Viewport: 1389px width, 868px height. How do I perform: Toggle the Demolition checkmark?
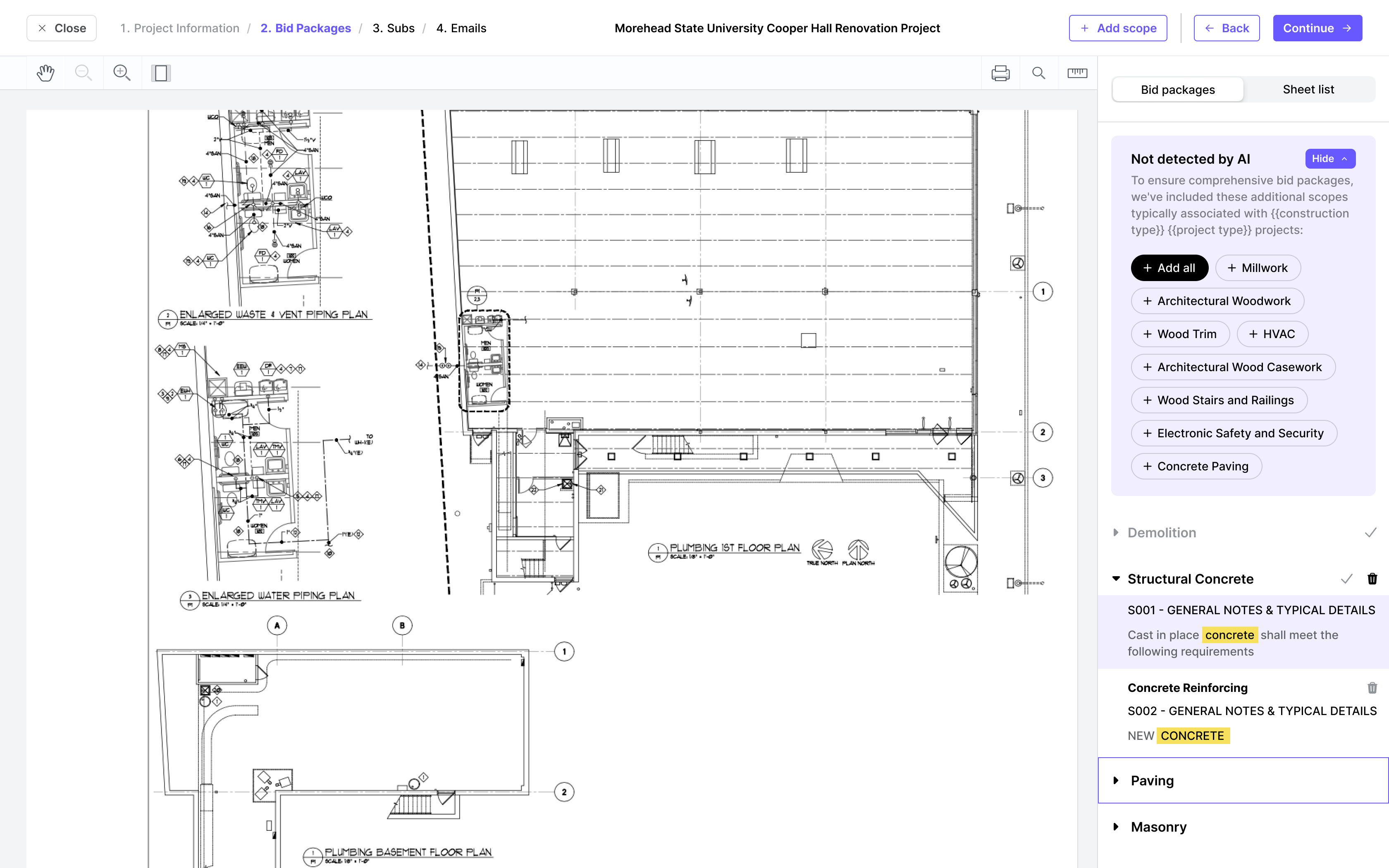click(1371, 533)
